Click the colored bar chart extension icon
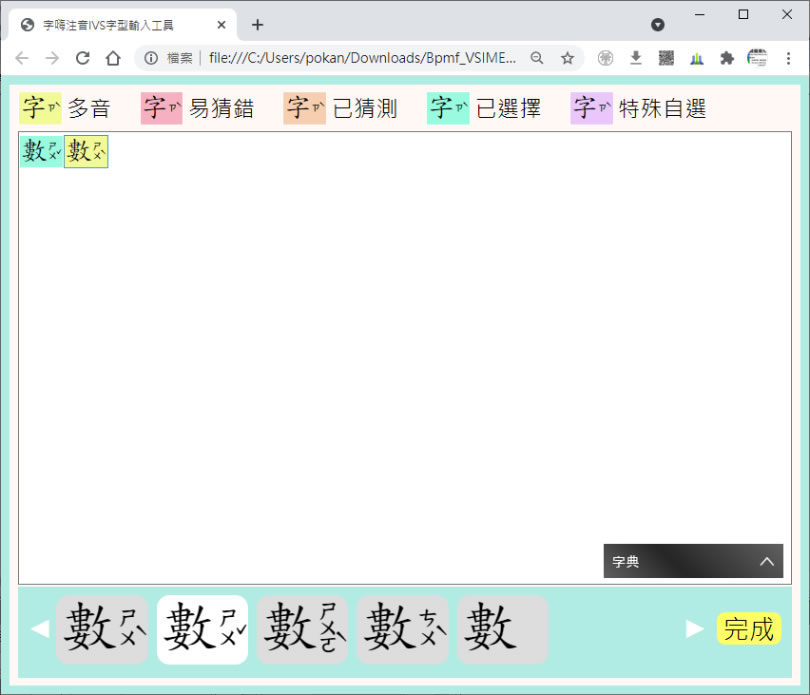810x695 pixels. [x=697, y=58]
